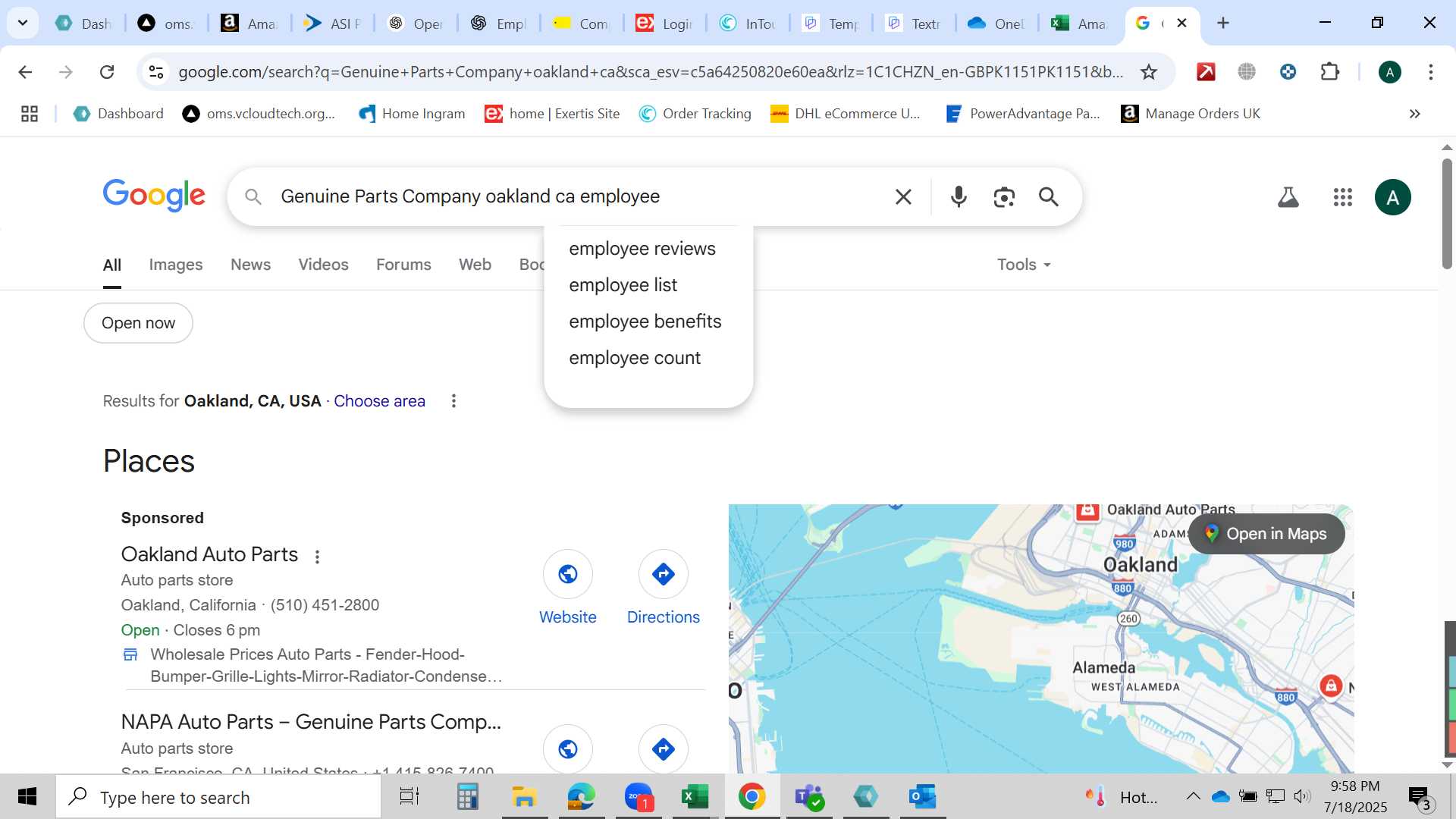Switch to the Forums tab
Screen dimensions: 1456x819
[403, 265]
